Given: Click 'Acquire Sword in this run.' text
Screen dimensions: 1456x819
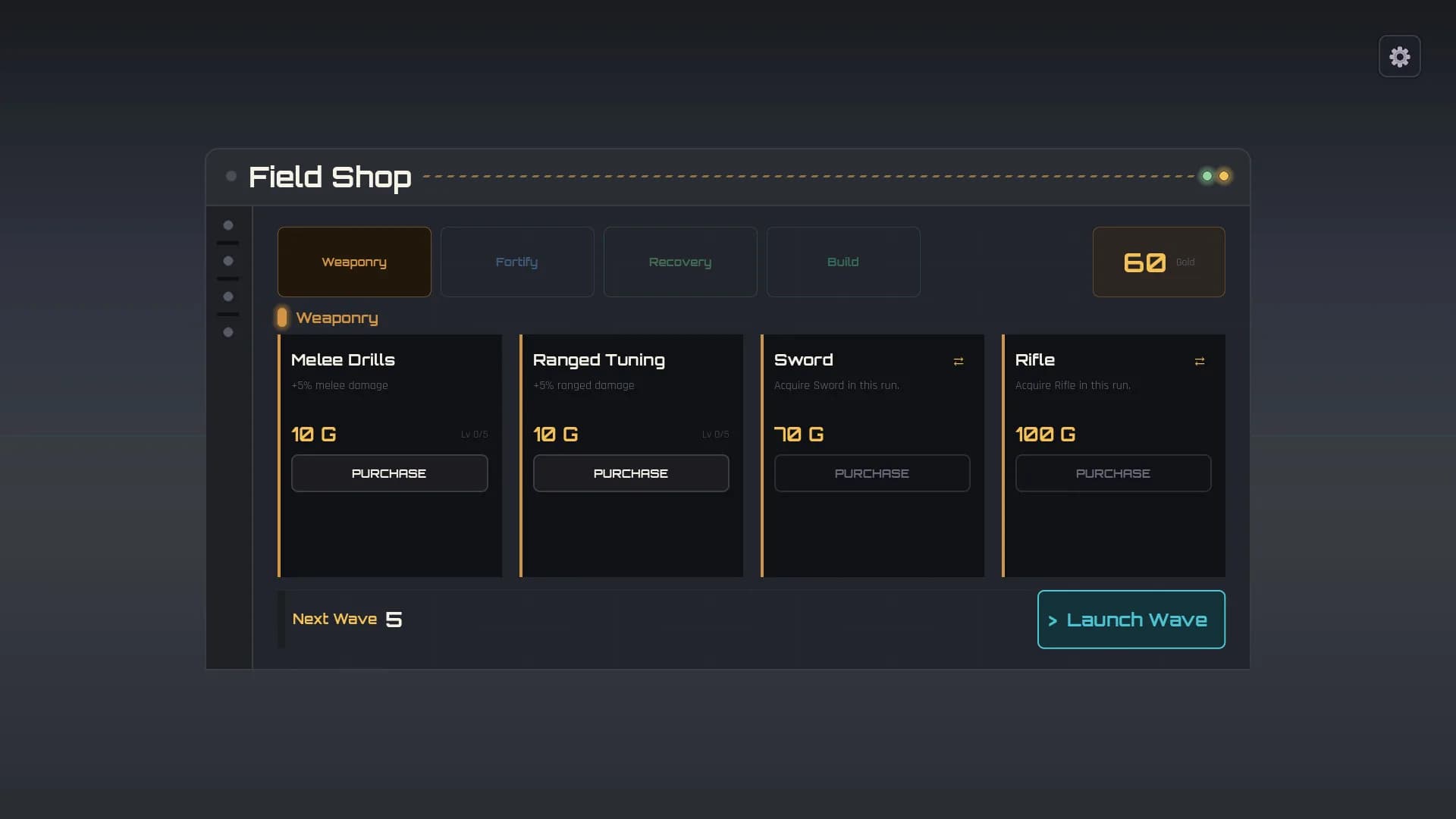Looking at the screenshot, I should click(x=836, y=385).
